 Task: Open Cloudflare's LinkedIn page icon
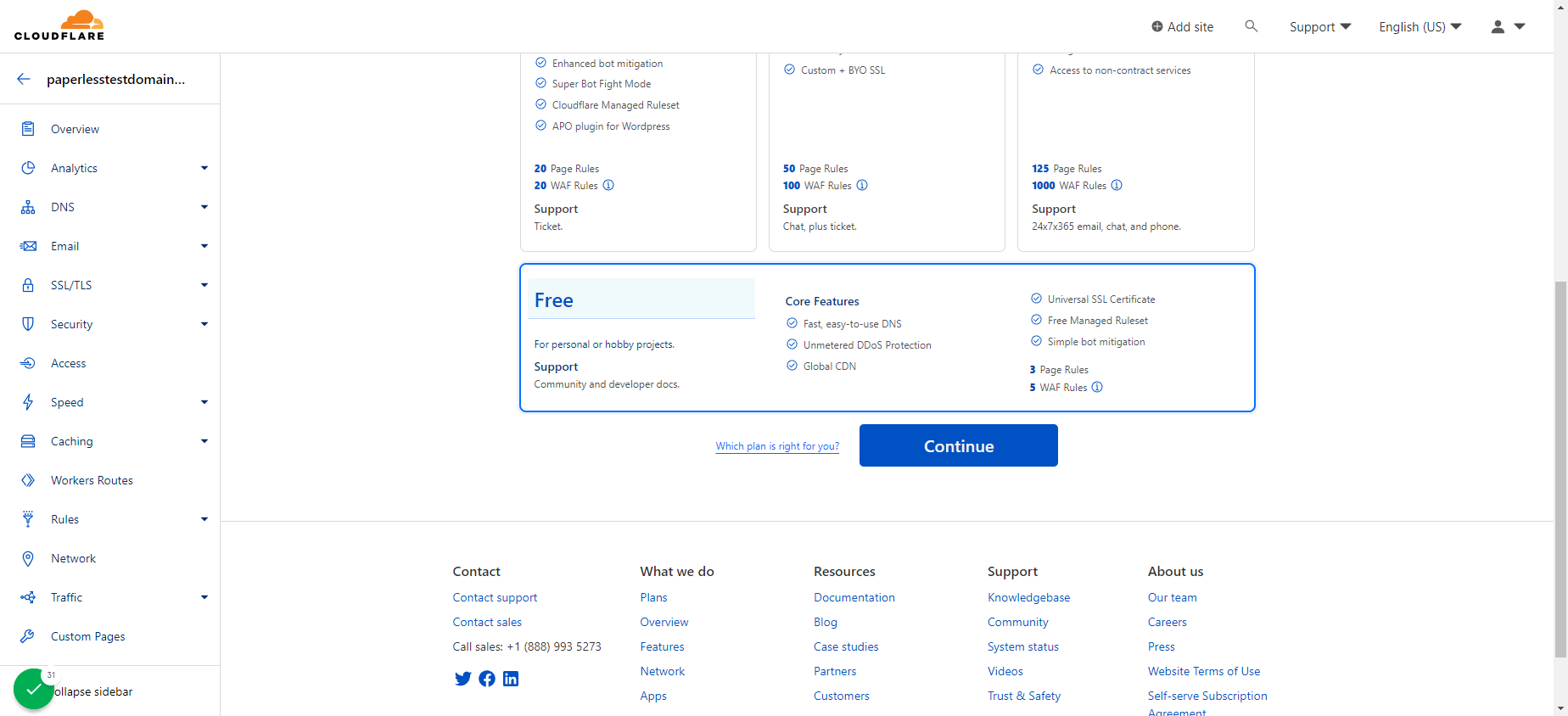point(511,679)
